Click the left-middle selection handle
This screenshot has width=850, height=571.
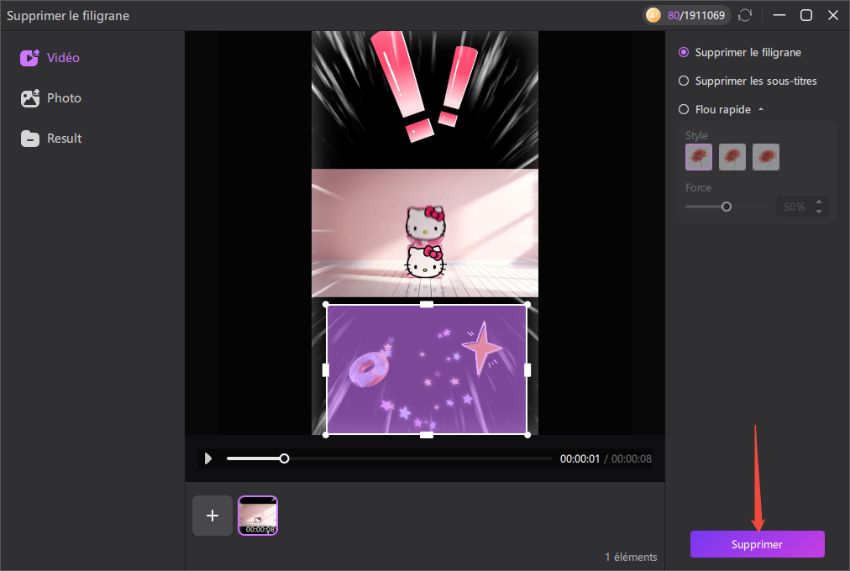[326, 370]
